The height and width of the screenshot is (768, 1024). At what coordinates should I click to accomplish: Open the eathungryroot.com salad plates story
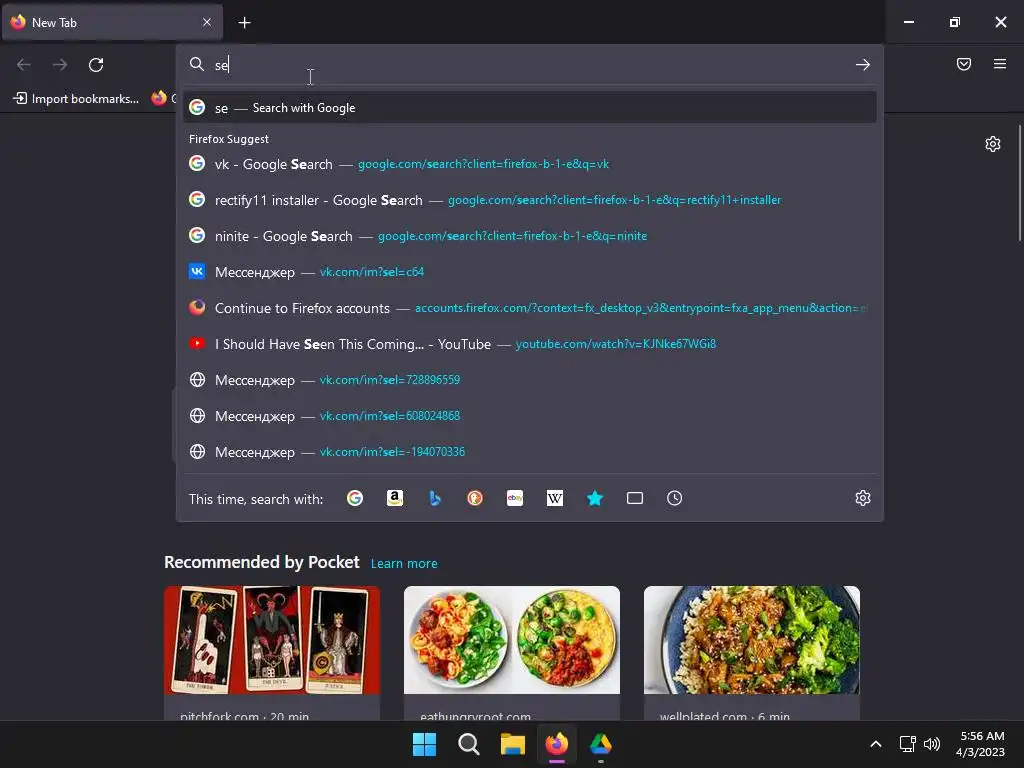coord(511,653)
